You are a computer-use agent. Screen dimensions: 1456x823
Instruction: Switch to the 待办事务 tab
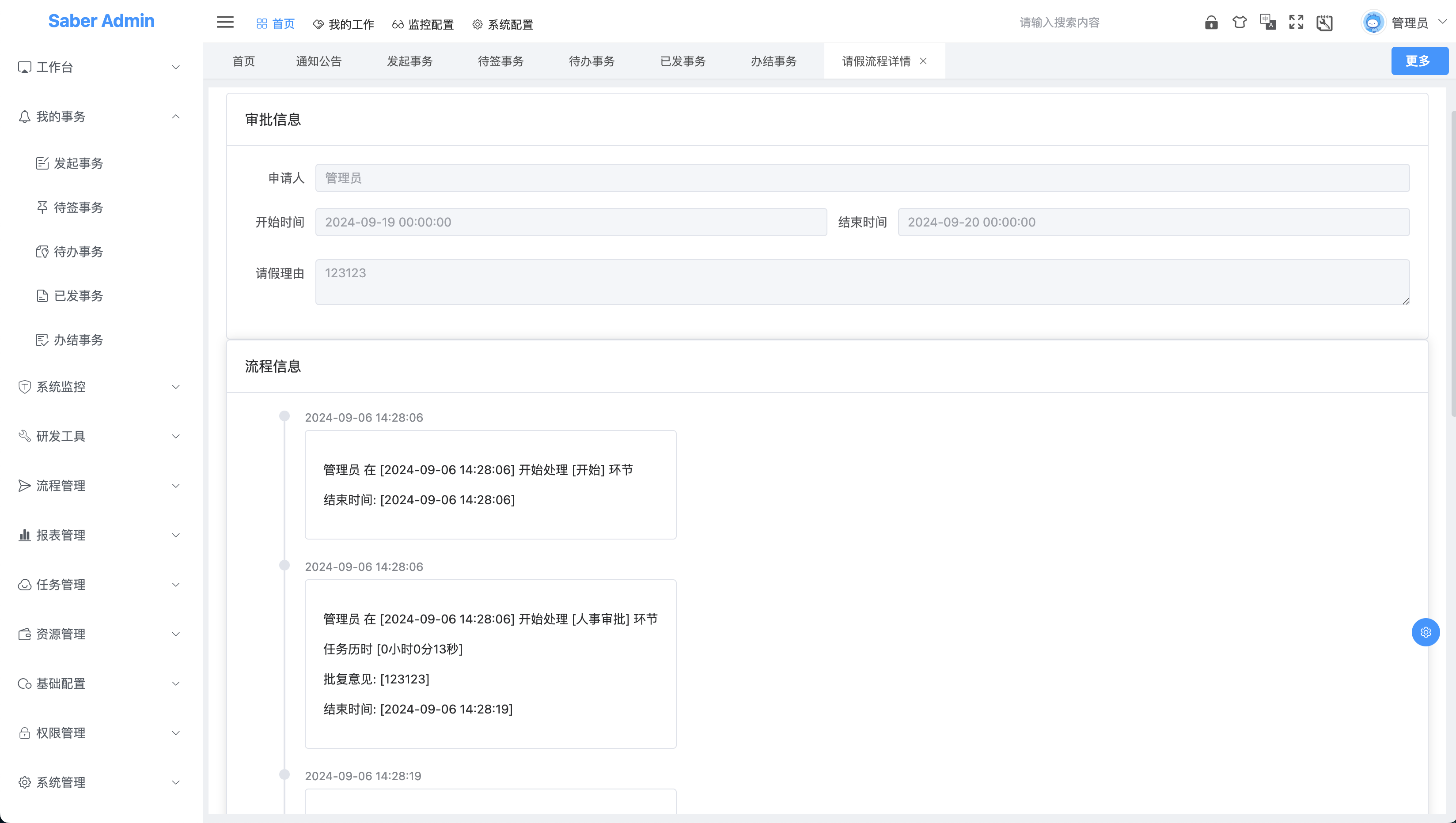pyautogui.click(x=591, y=61)
